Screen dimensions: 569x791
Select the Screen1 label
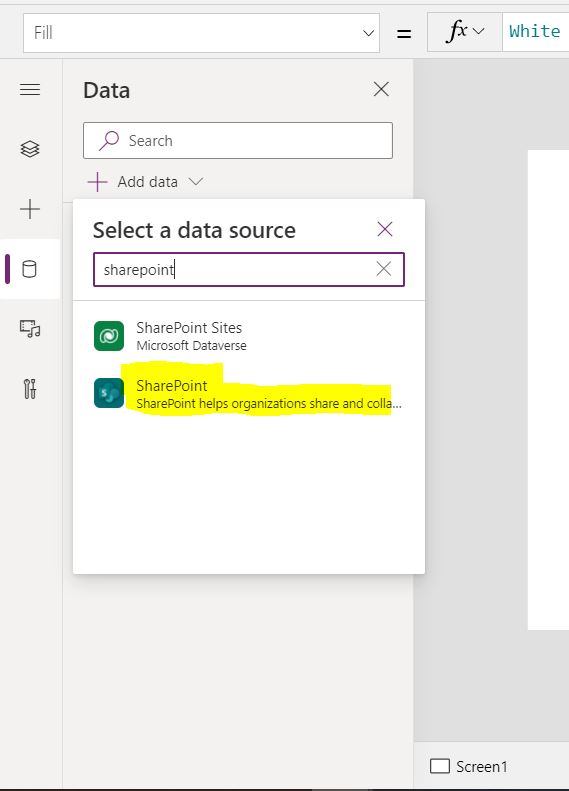(482, 767)
